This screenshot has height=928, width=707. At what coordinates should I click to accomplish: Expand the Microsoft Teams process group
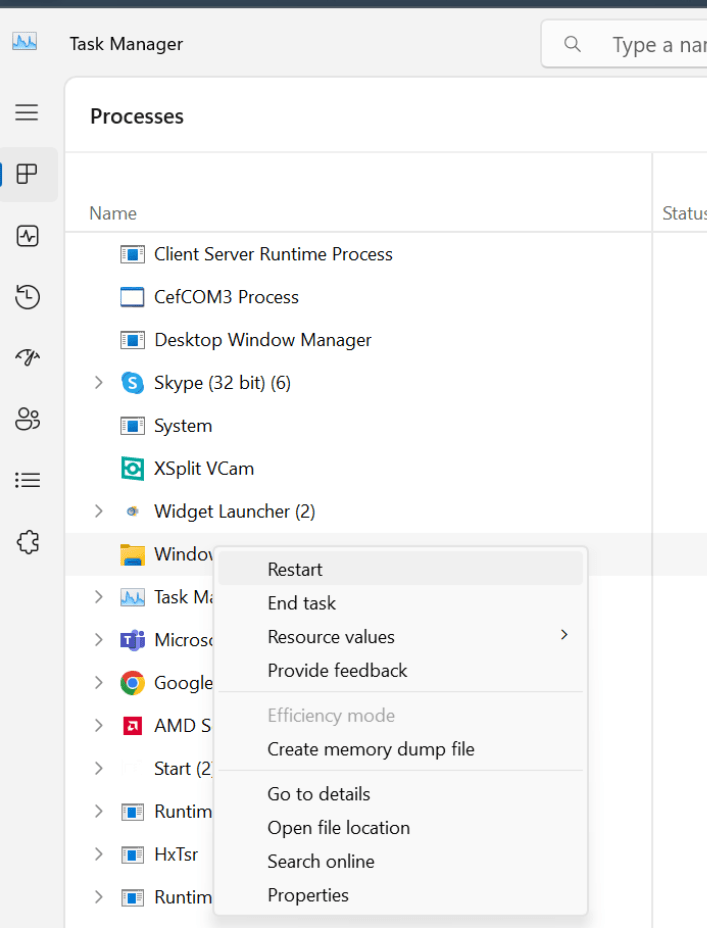[x=99, y=640]
